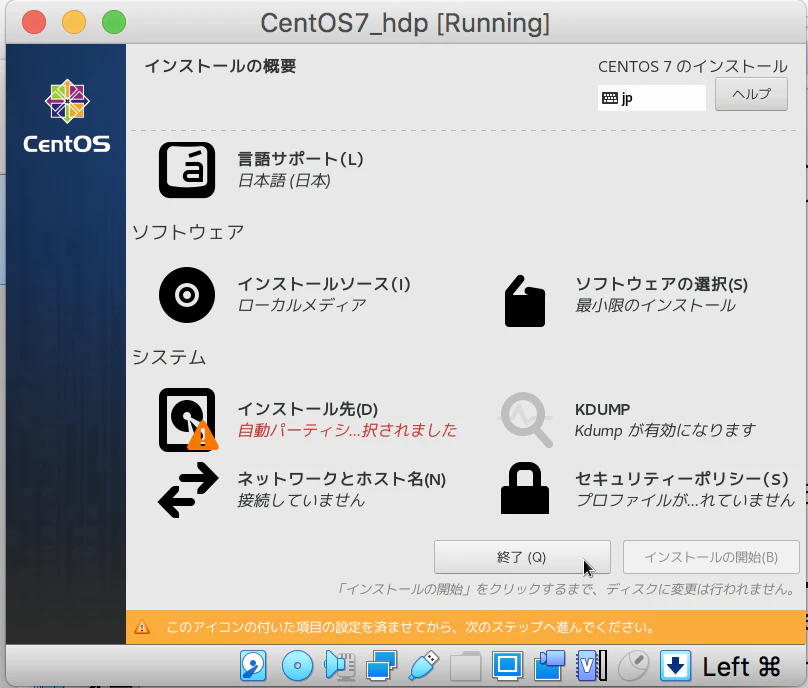This screenshot has width=808, height=688.
Task: Click the jp keyboard layout field
Action: pyautogui.click(x=651, y=98)
